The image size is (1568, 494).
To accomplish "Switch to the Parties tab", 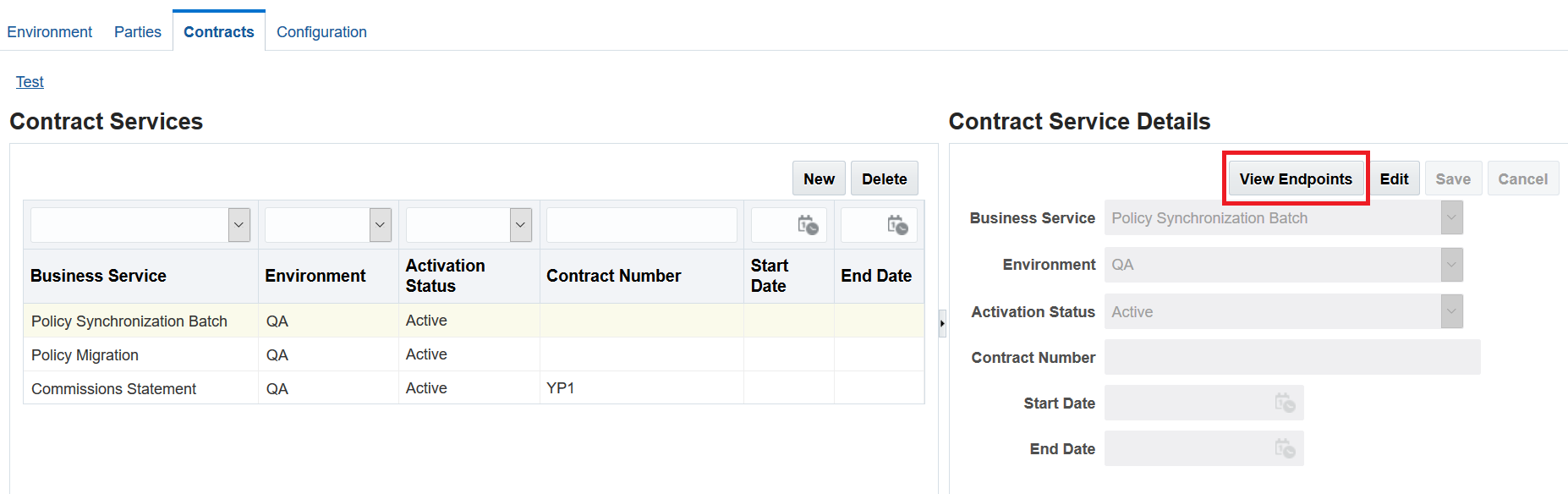I will [x=137, y=31].
